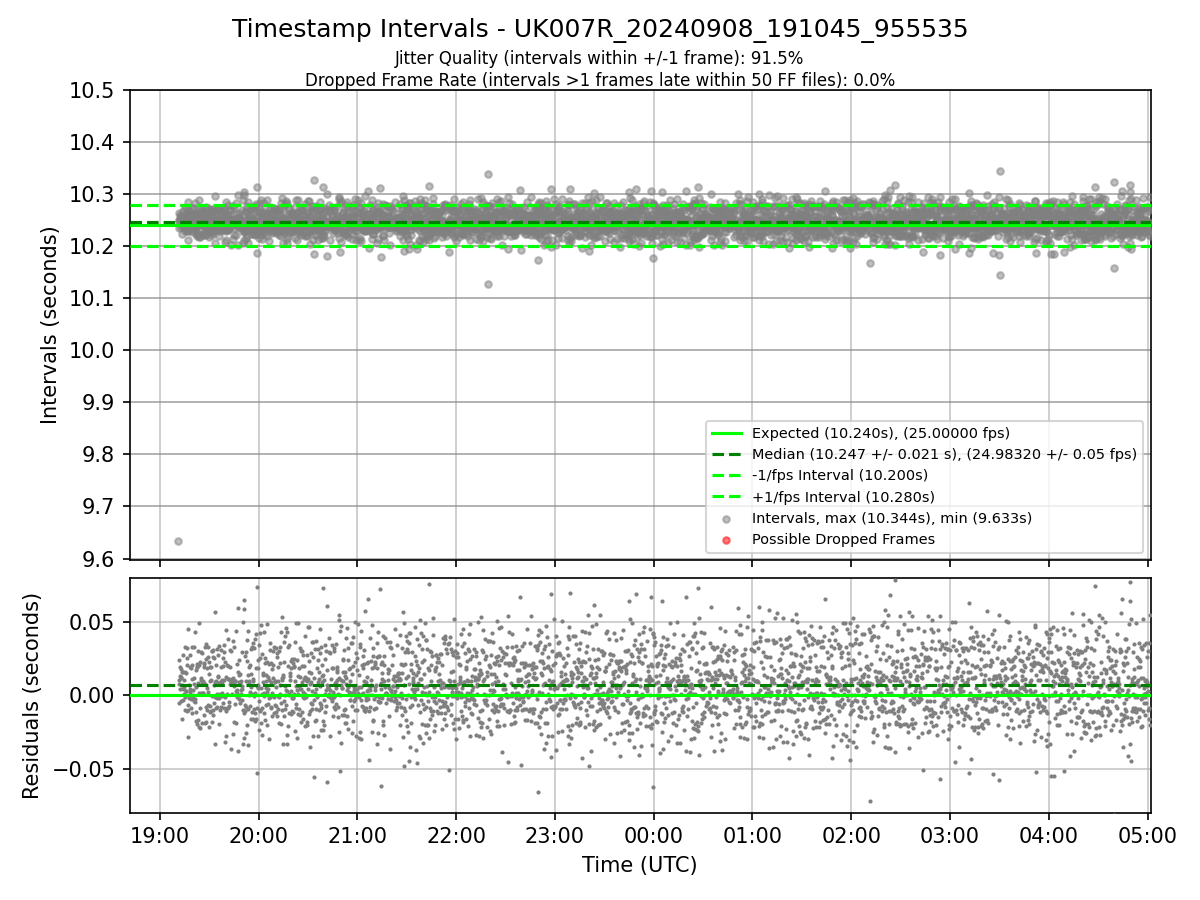Click the '22:00' time tick label
Viewport: 1200px width, 900px height.
(456, 834)
